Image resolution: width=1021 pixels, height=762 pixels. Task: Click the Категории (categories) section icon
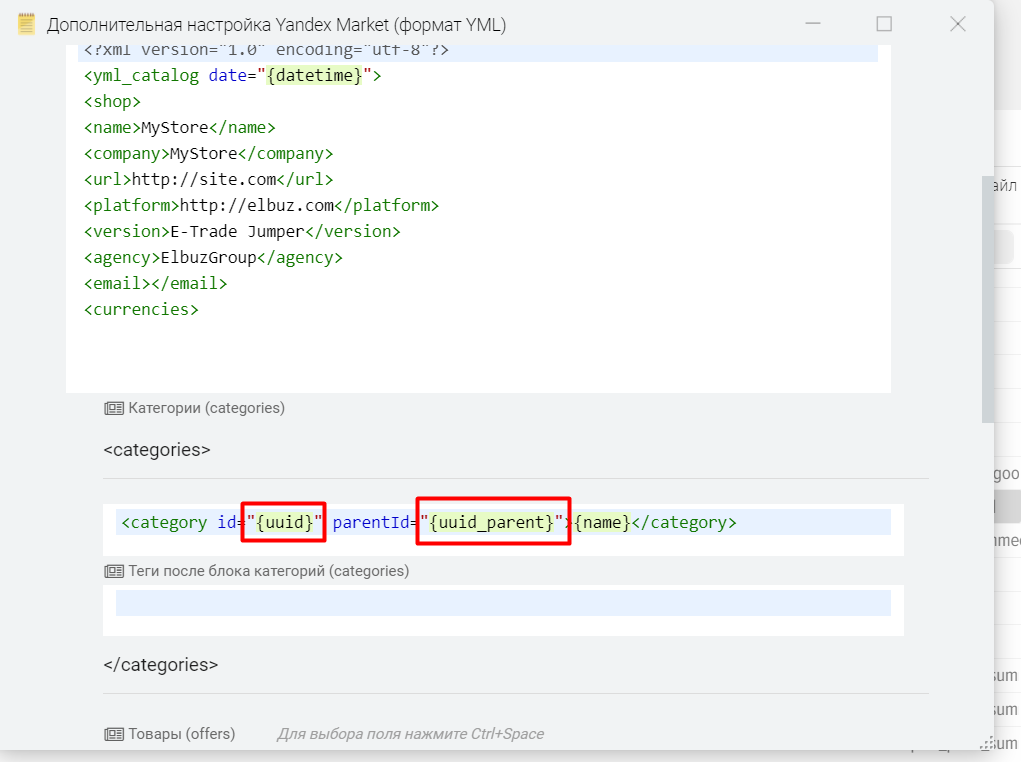pyautogui.click(x=114, y=408)
